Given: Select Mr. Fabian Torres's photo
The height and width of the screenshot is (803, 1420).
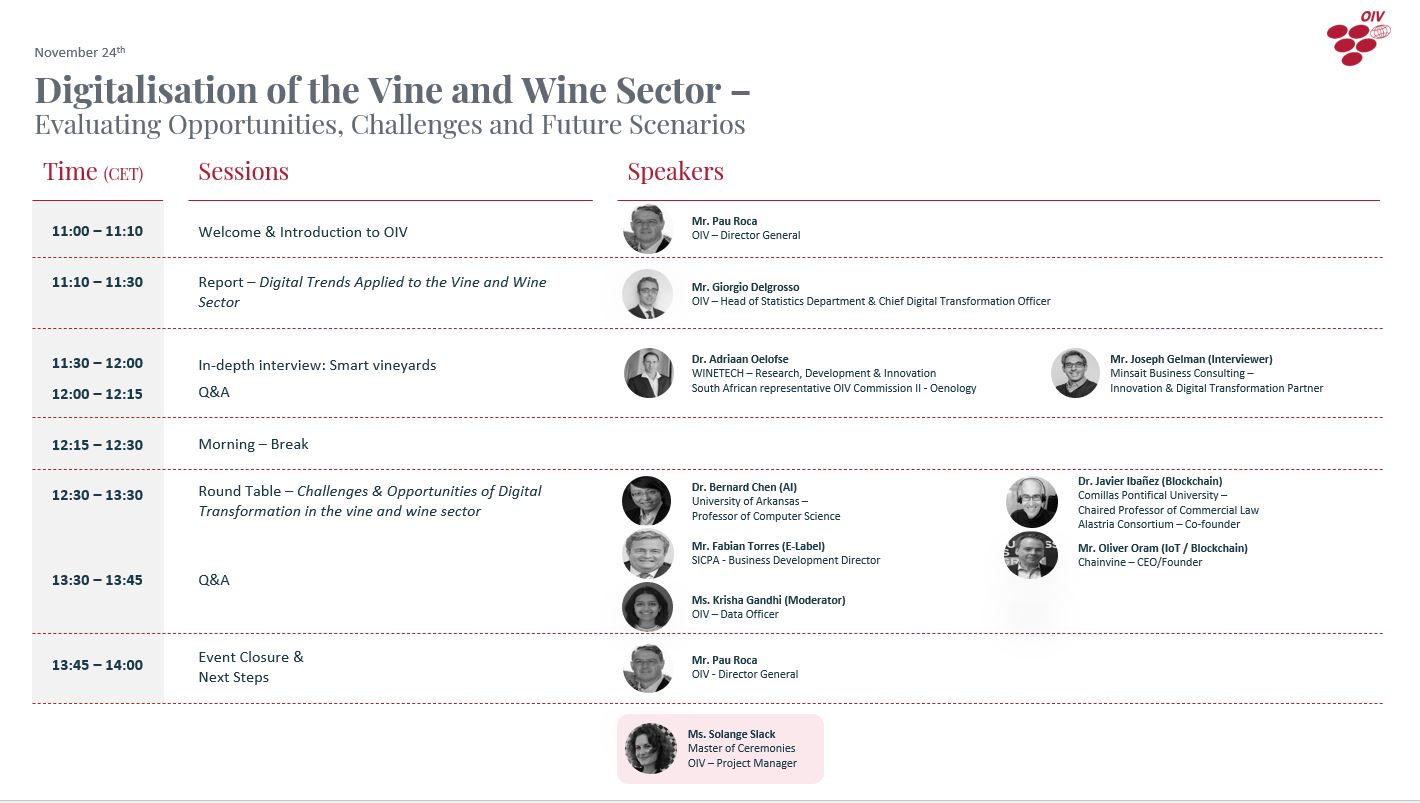Looking at the screenshot, I should pyautogui.click(x=647, y=553).
